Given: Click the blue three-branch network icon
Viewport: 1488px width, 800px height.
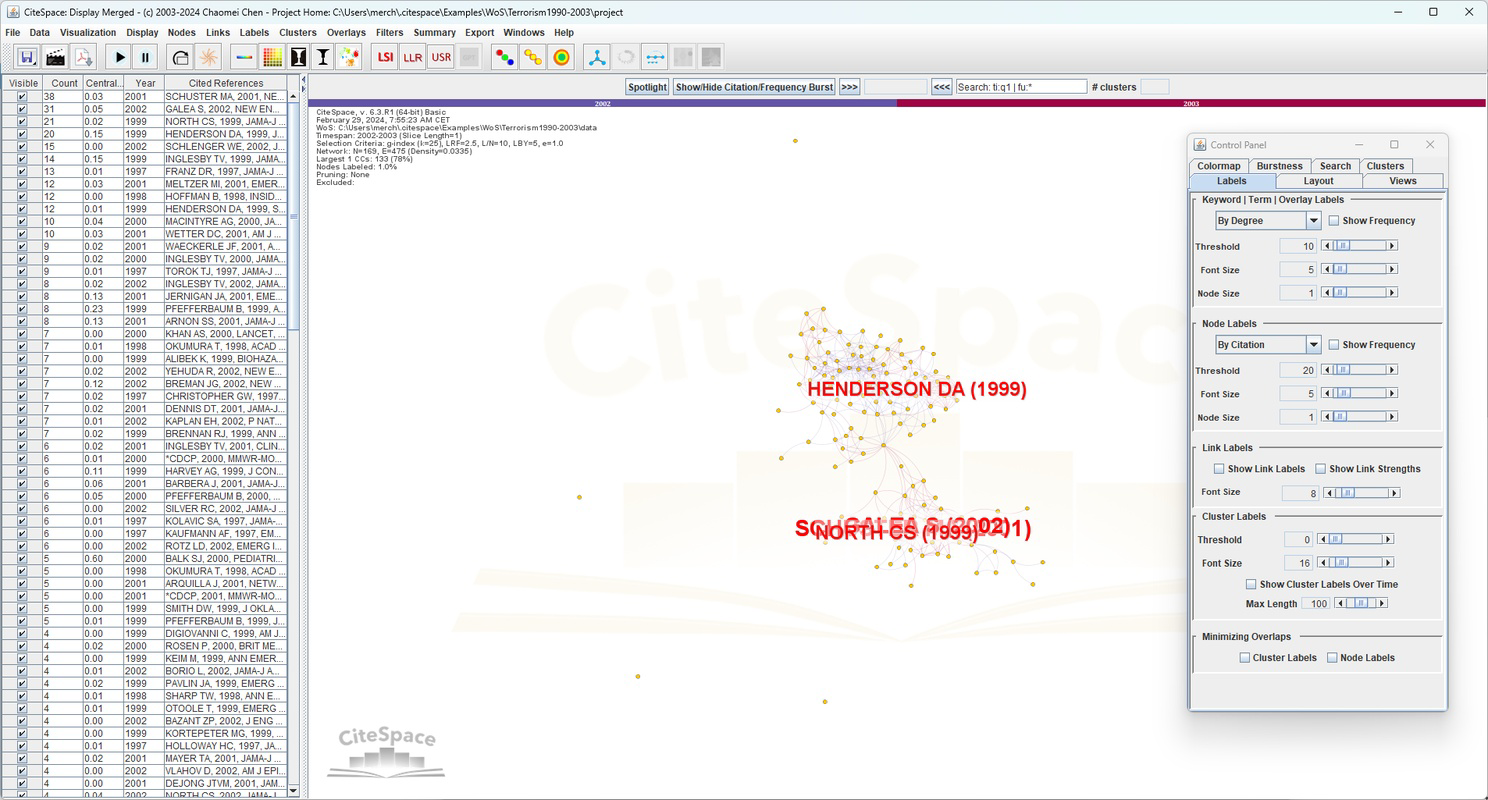Looking at the screenshot, I should (x=597, y=57).
